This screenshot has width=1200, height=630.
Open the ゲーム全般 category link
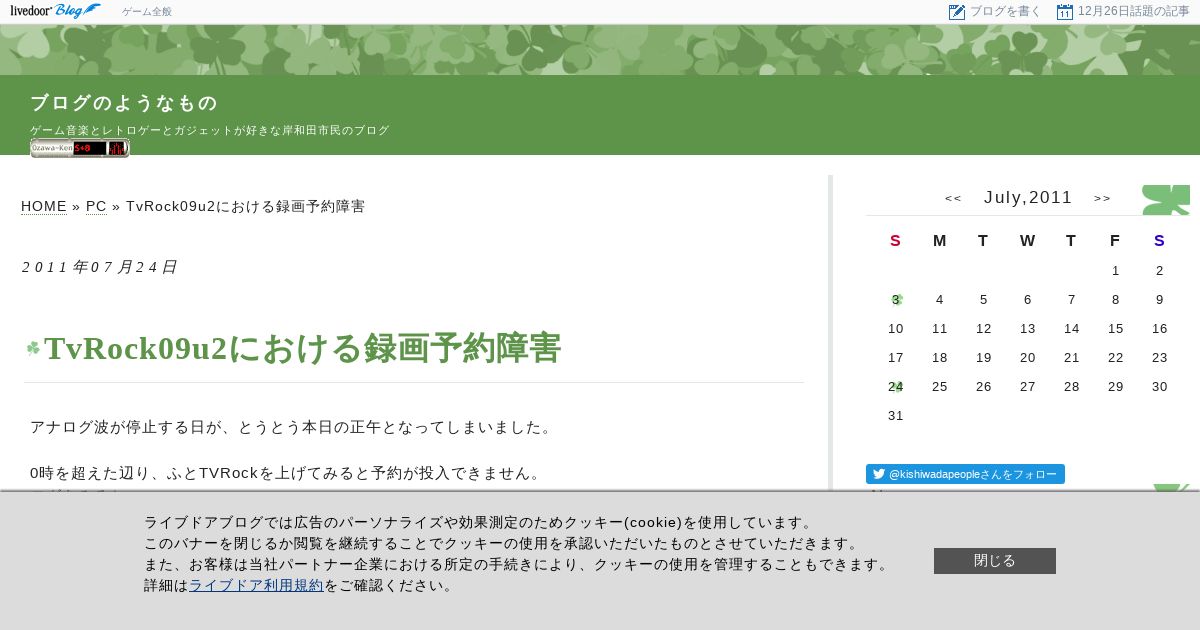pos(147,12)
